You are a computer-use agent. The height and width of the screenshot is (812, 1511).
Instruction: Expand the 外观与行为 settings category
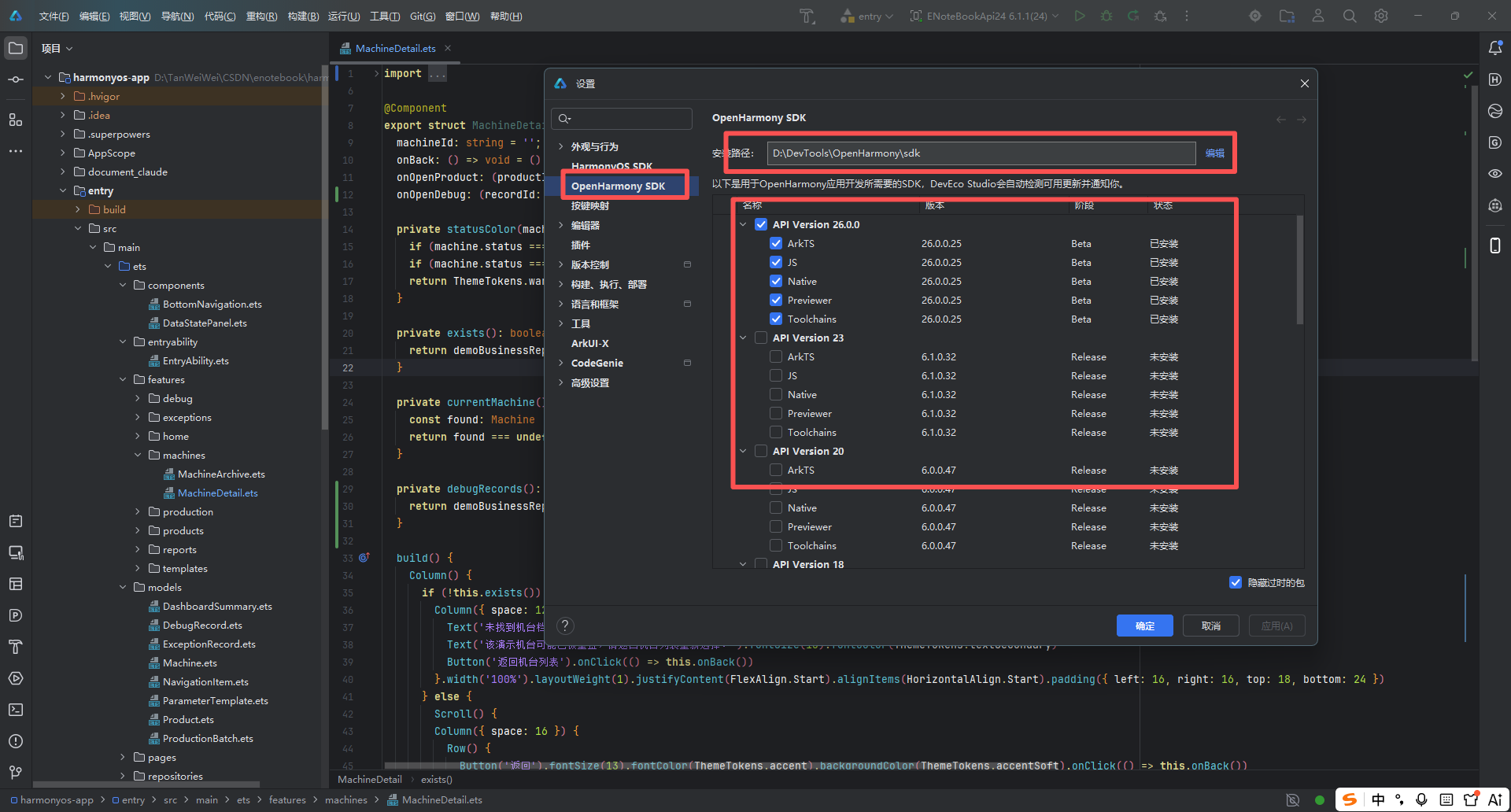pos(561,146)
